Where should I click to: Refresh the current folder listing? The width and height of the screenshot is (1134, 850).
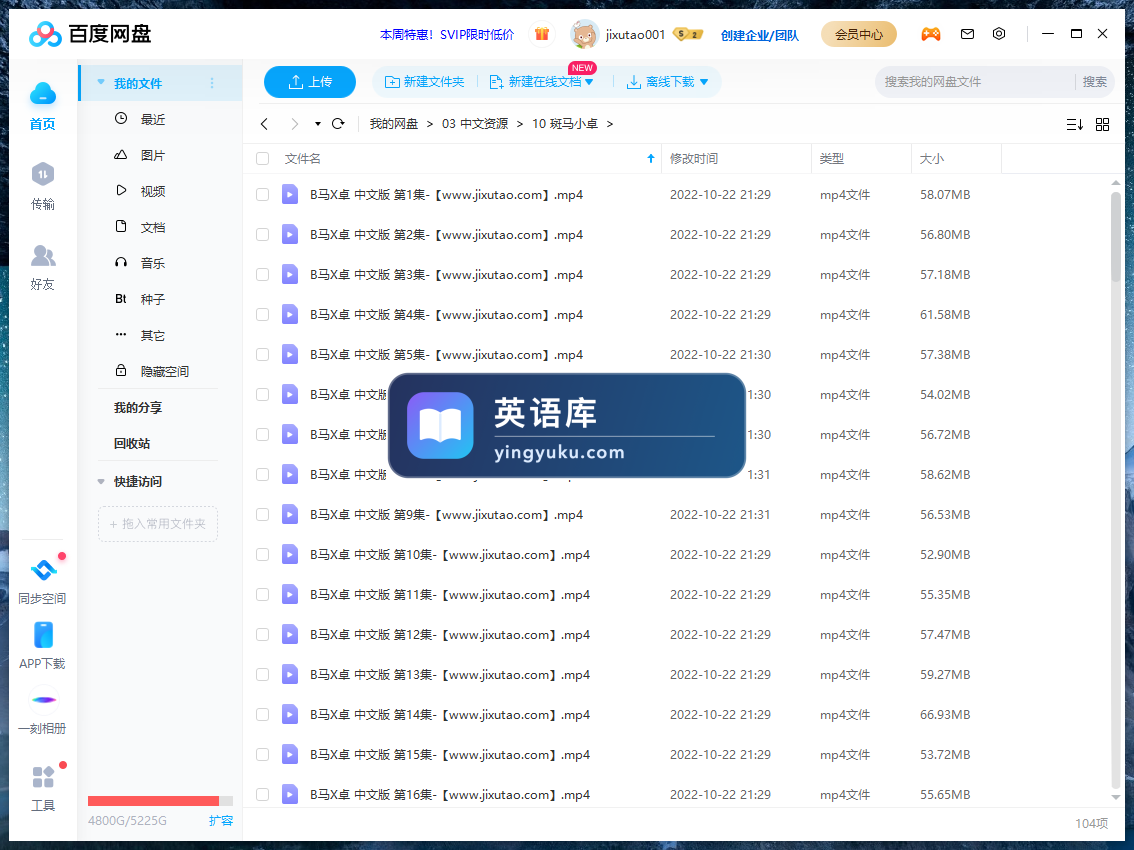(x=338, y=124)
